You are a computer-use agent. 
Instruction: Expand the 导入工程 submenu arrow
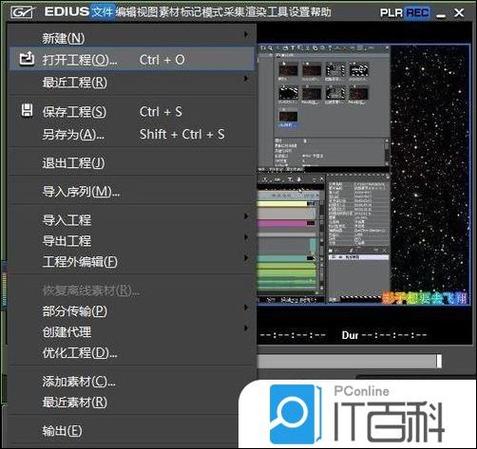[246, 216]
